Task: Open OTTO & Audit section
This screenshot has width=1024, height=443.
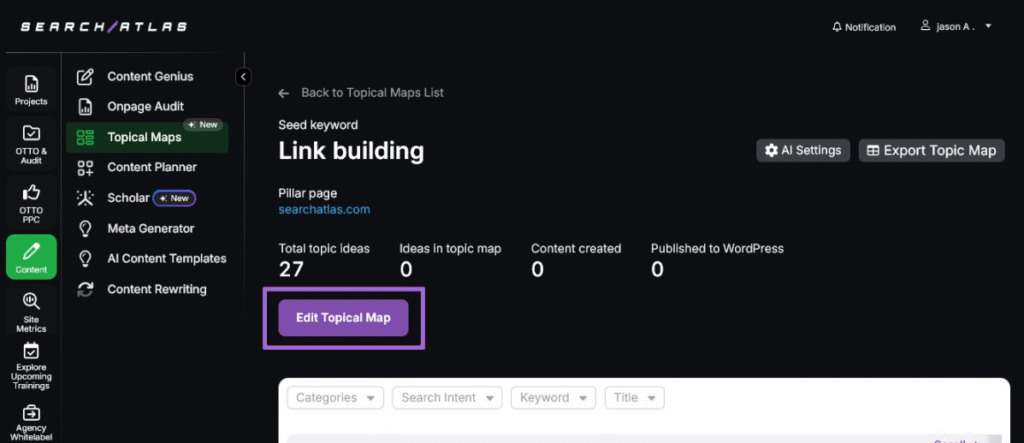Action: pos(31,144)
